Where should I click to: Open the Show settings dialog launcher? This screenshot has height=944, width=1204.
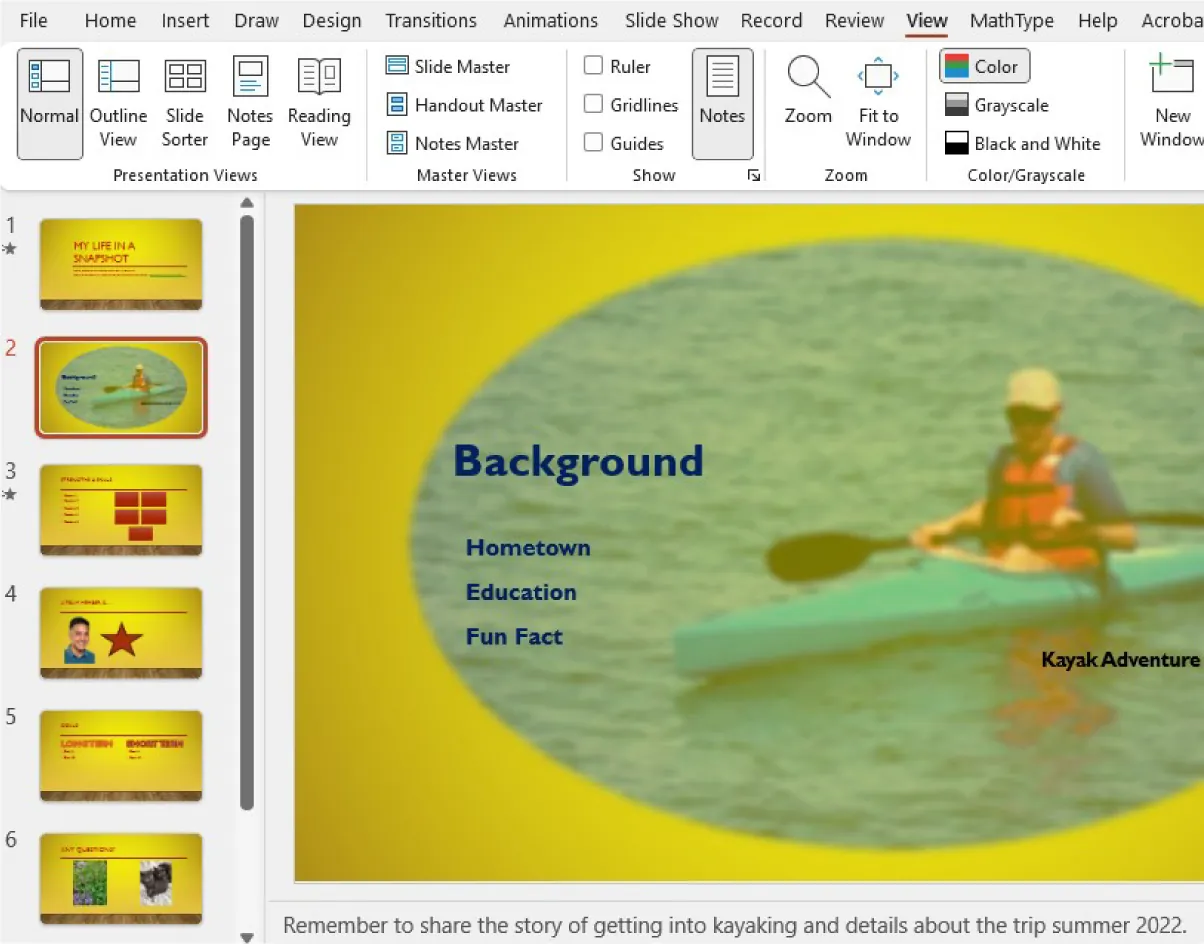(x=754, y=175)
